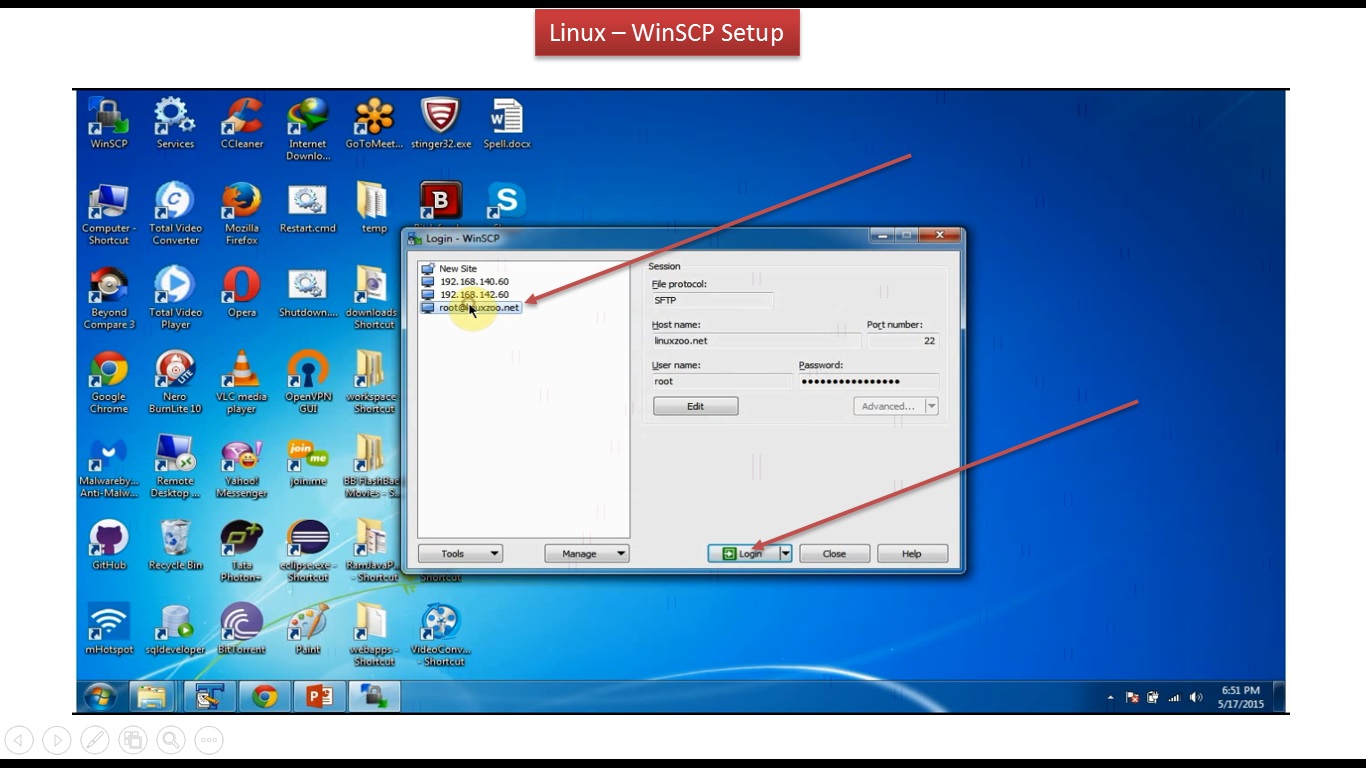
Task: Open the eclipse.exe - Shortcut desktop icon
Action: (308, 551)
